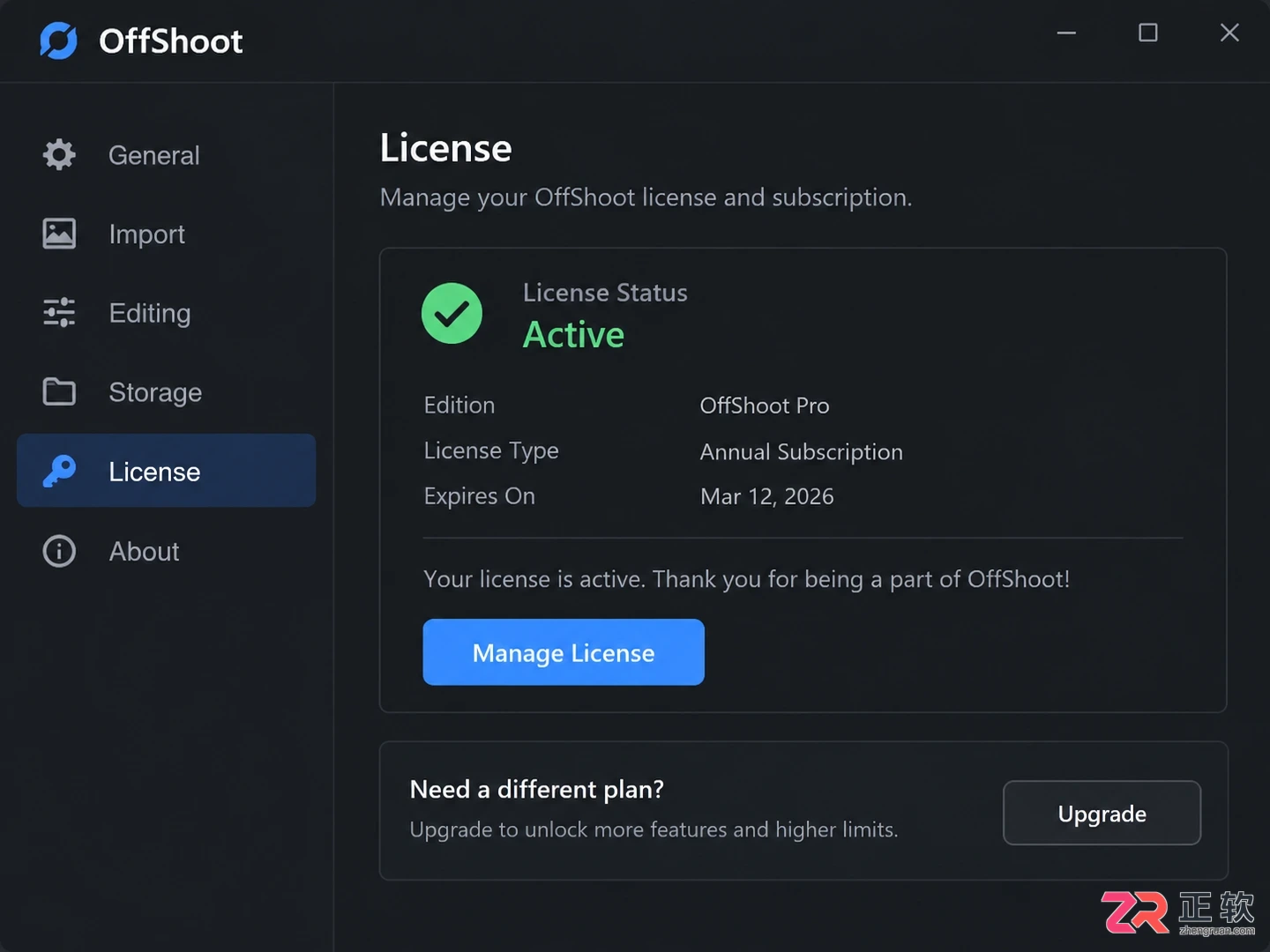The height and width of the screenshot is (952, 1270).
Task: Click the 'Manage your OffShoot license' subtitle
Action: (x=646, y=197)
